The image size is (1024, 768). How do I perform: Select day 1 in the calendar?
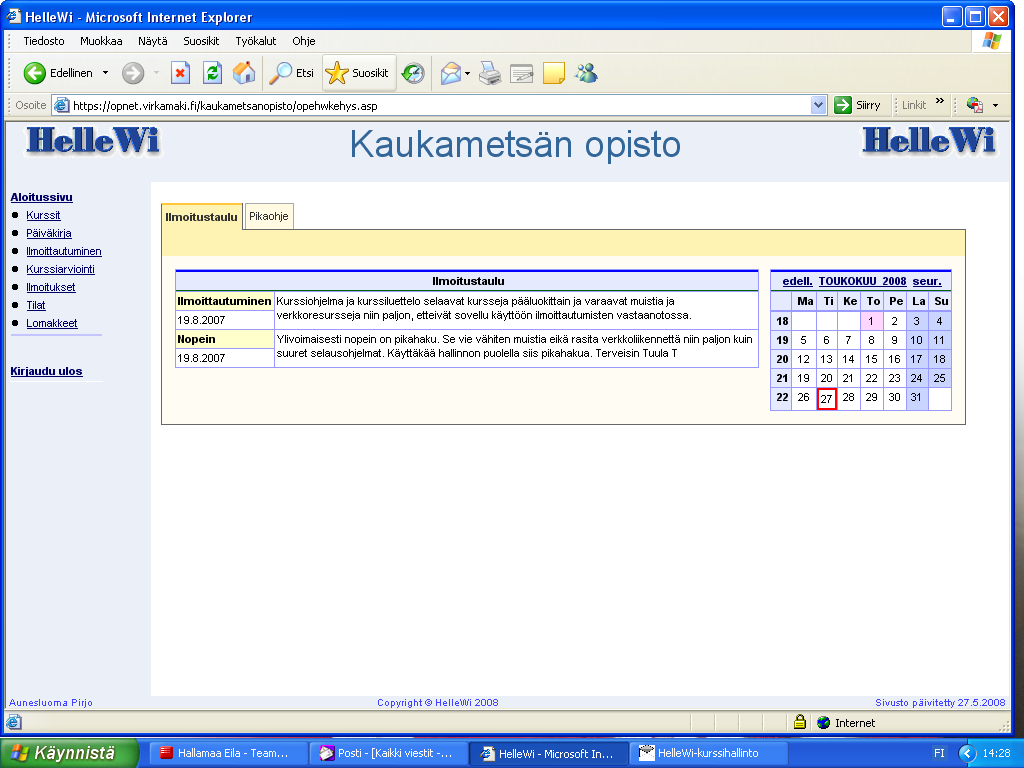871,321
